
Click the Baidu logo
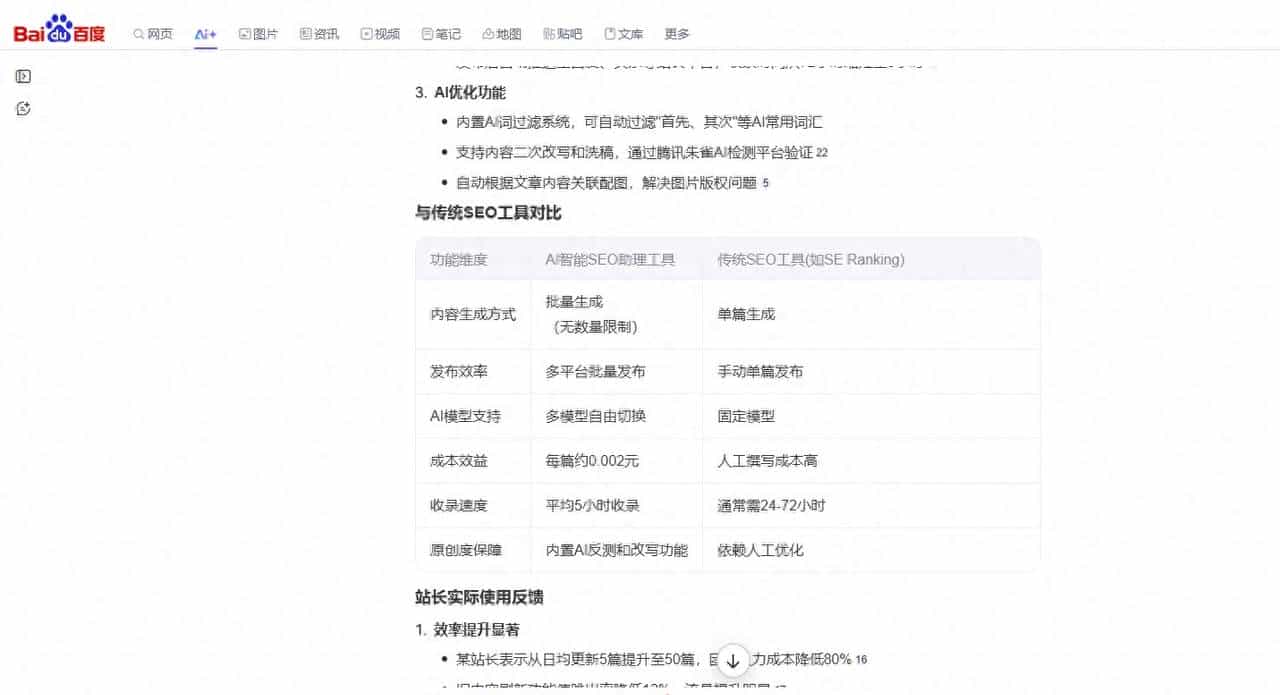[59, 32]
